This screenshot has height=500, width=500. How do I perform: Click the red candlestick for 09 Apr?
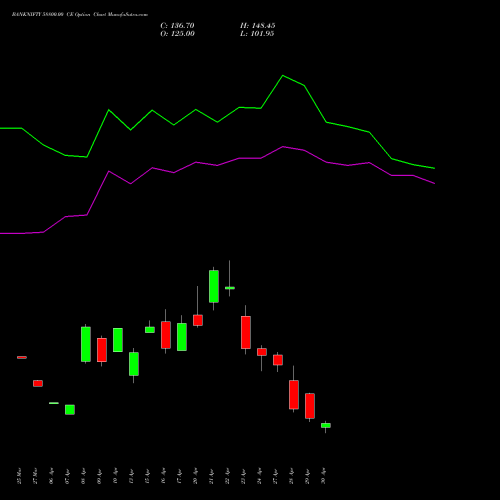point(102,350)
